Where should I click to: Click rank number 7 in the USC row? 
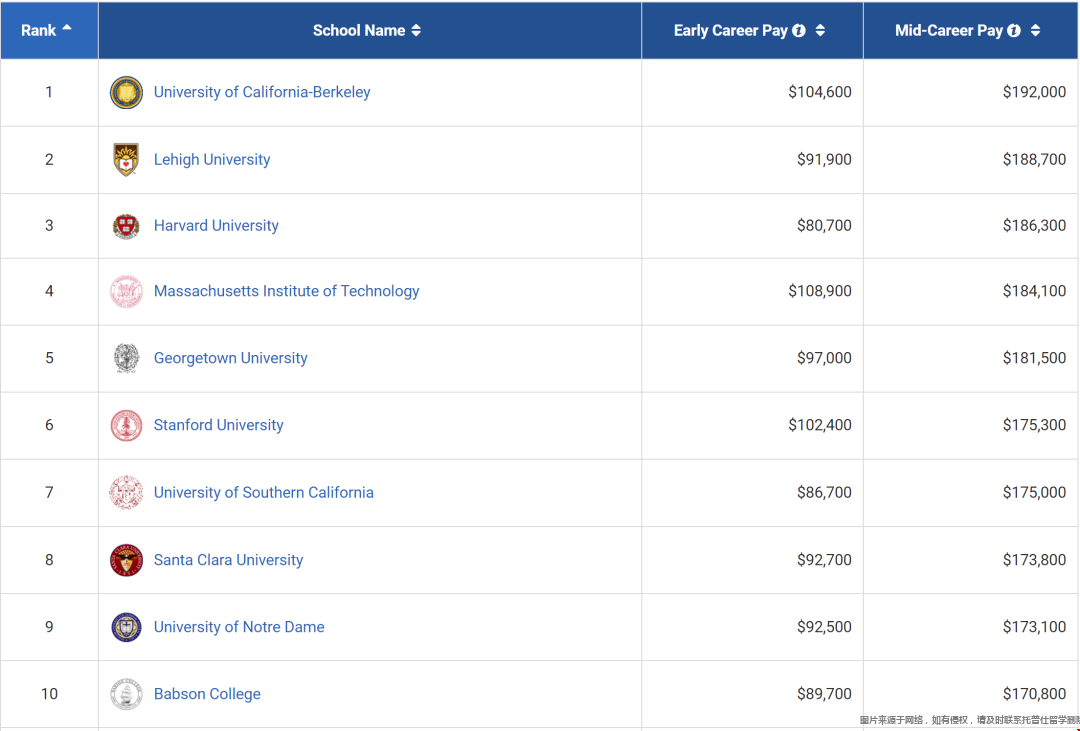point(49,493)
